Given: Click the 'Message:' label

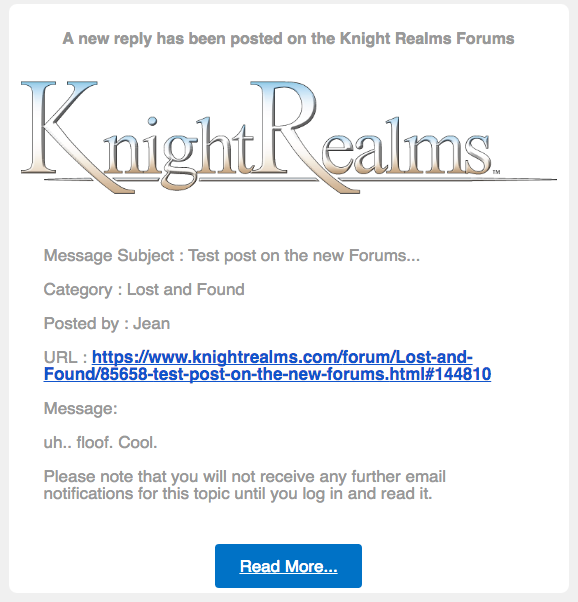Looking at the screenshot, I should (x=81, y=408).
